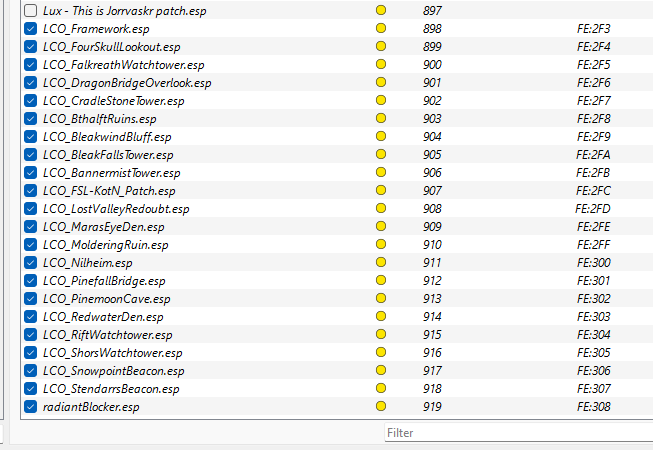Toggle the LCO_CradleStoneTower.esp checkbox

[30, 100]
